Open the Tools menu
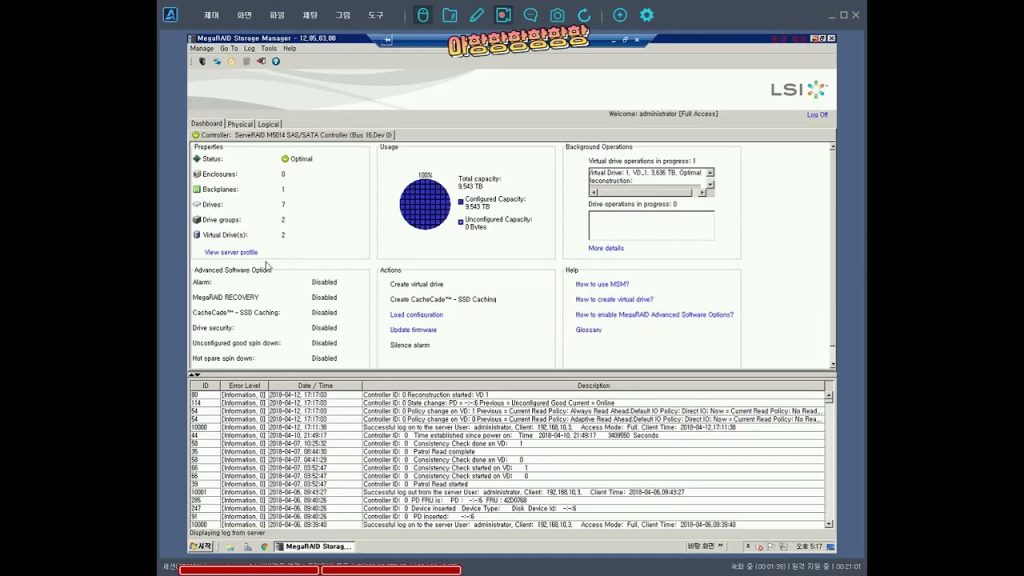The image size is (1024, 576). pos(269,48)
